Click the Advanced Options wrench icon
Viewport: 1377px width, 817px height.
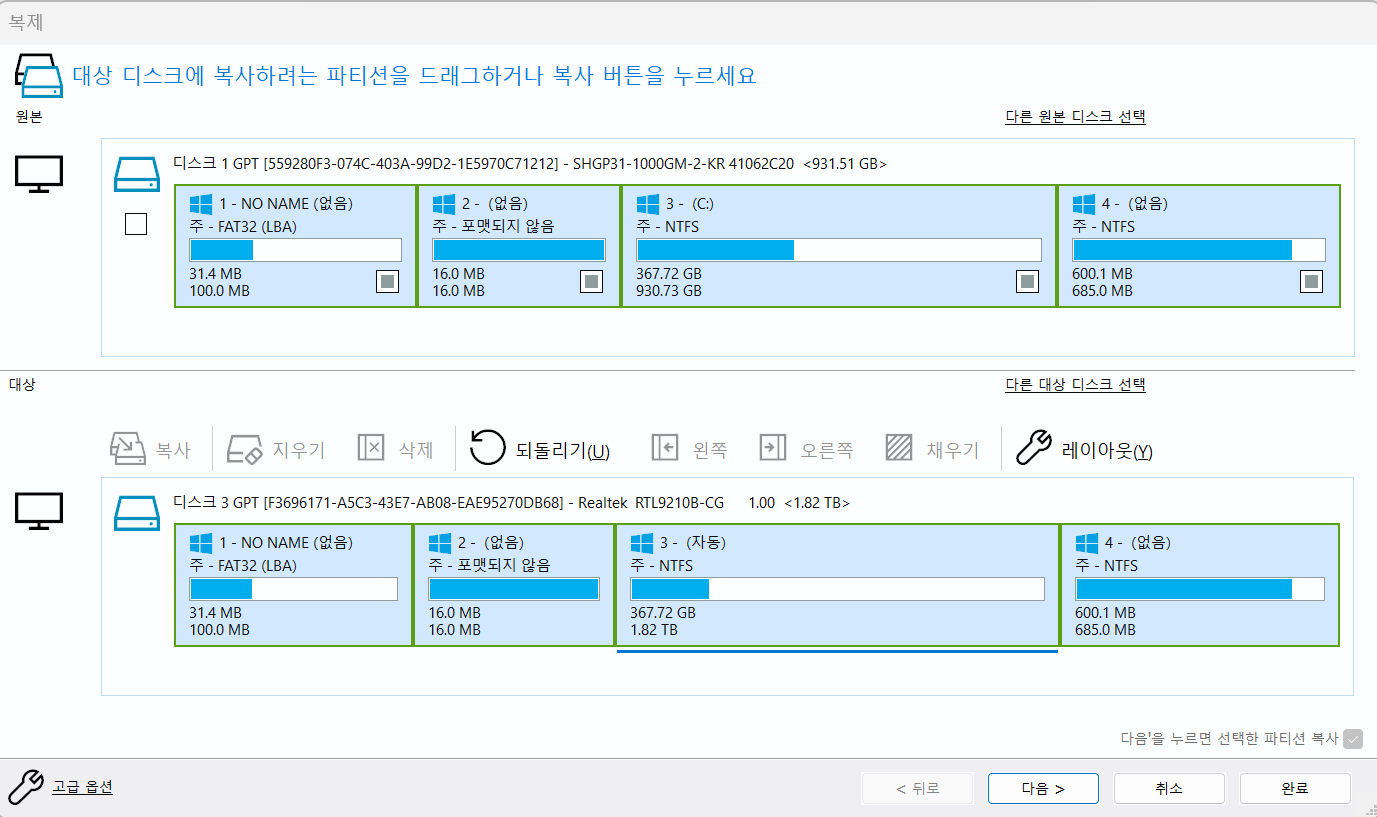[26, 787]
